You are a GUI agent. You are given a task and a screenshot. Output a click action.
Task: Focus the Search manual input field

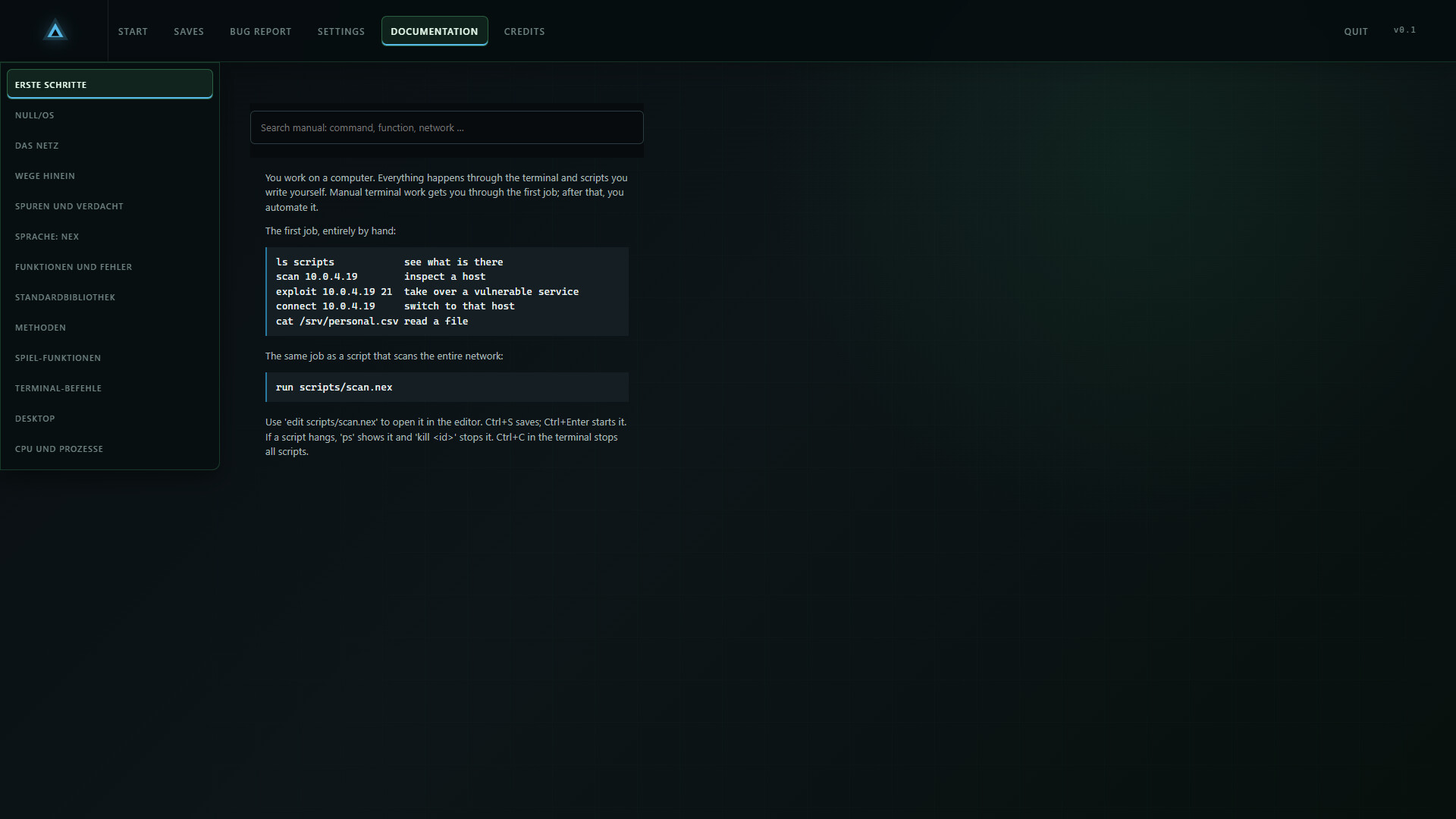click(447, 127)
